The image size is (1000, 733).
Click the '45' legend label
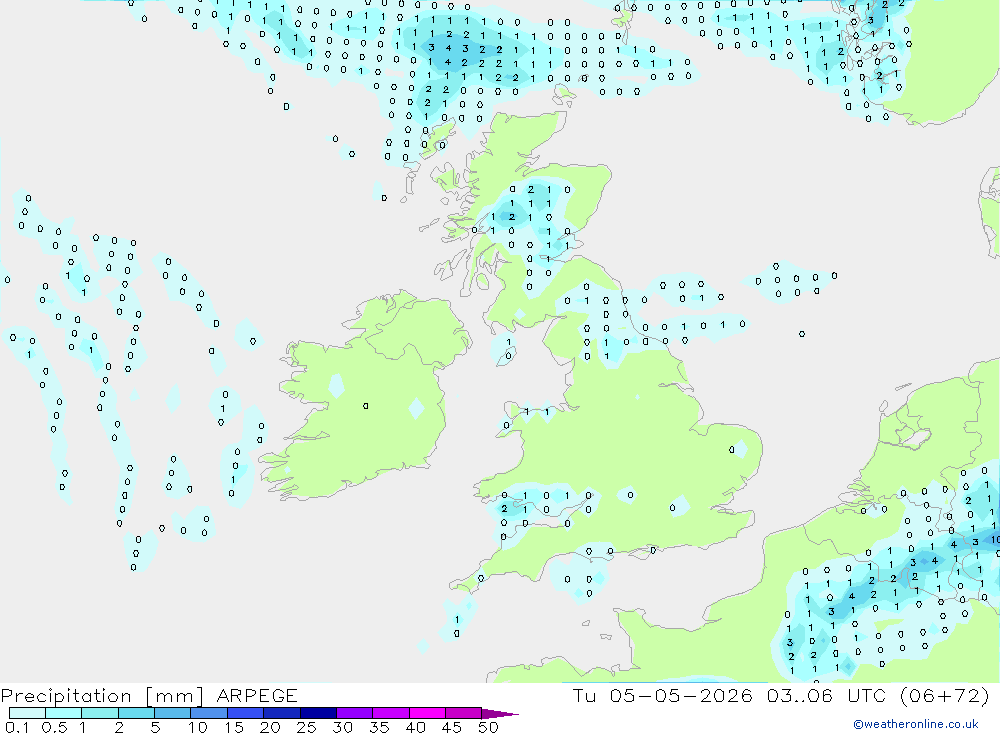pyautogui.click(x=452, y=727)
